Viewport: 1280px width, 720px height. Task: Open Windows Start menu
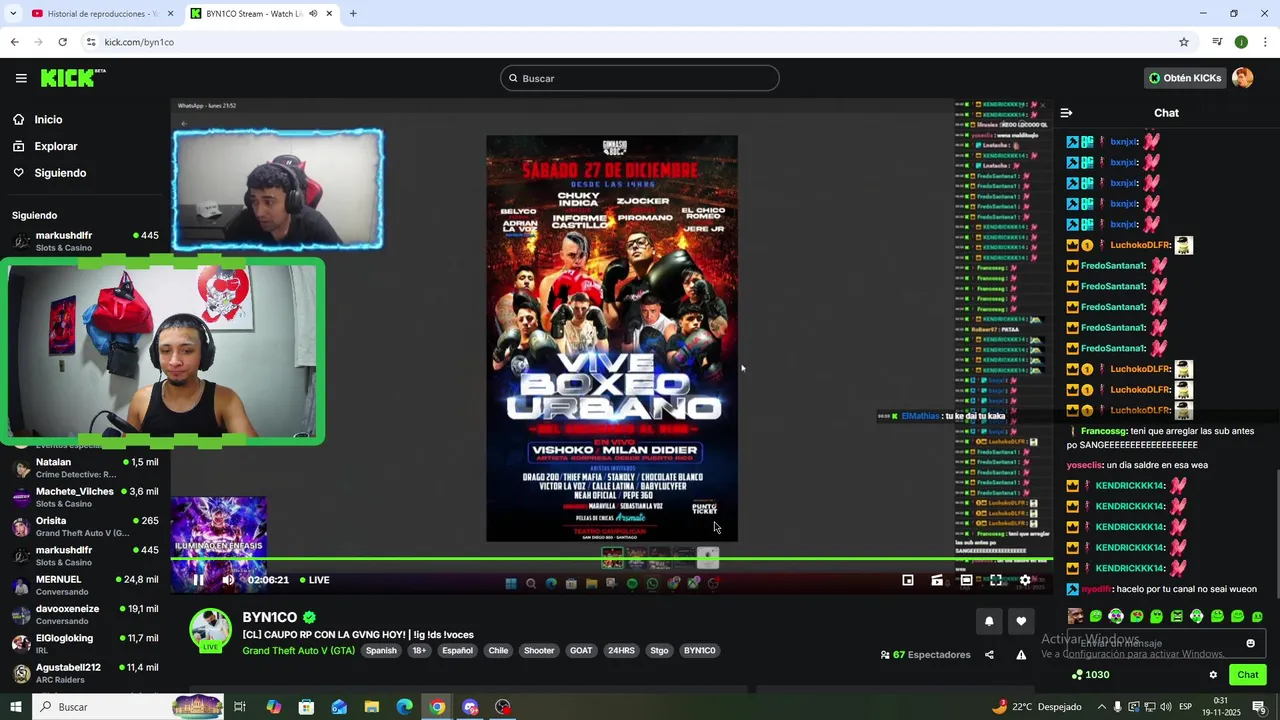(15, 707)
